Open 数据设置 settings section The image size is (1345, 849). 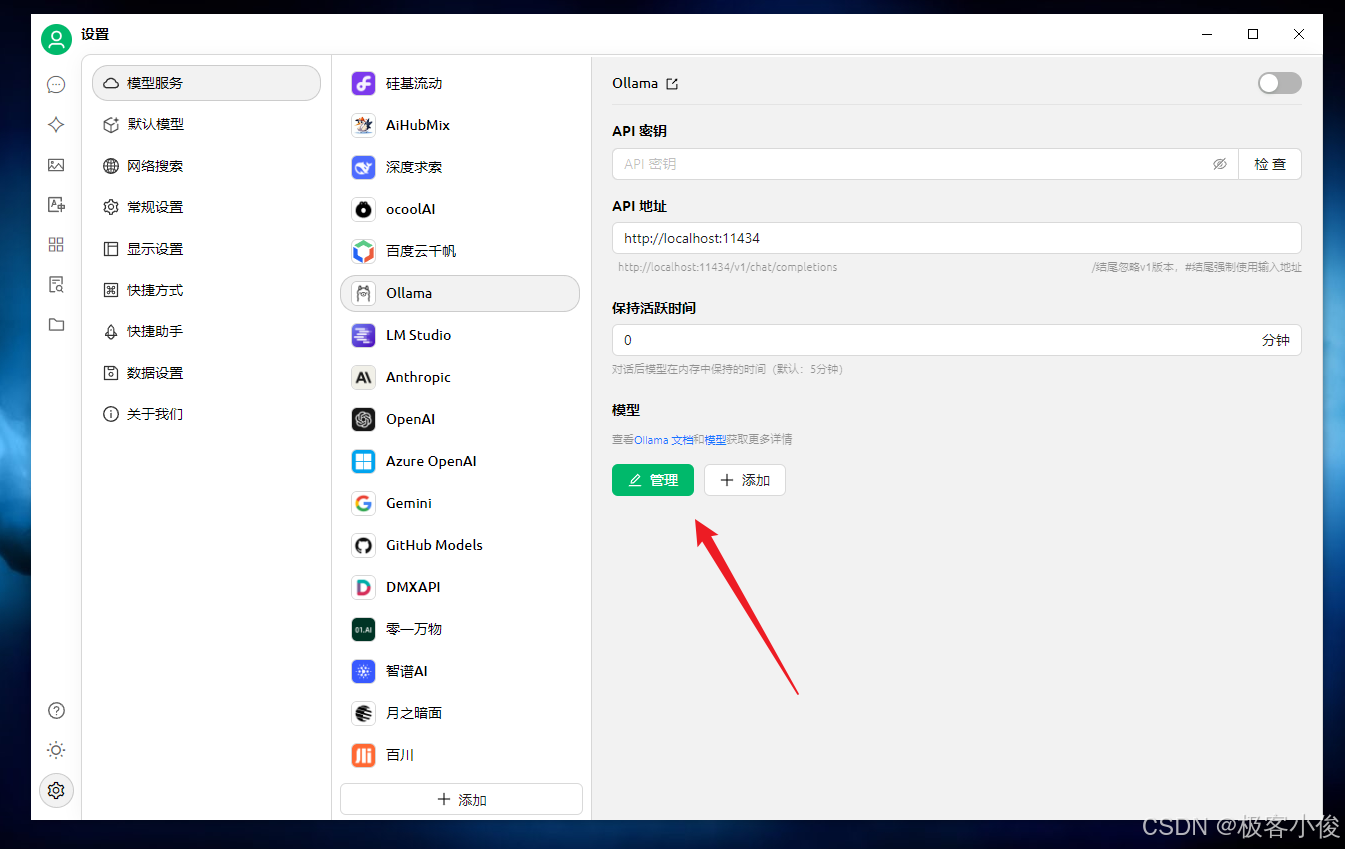206,373
